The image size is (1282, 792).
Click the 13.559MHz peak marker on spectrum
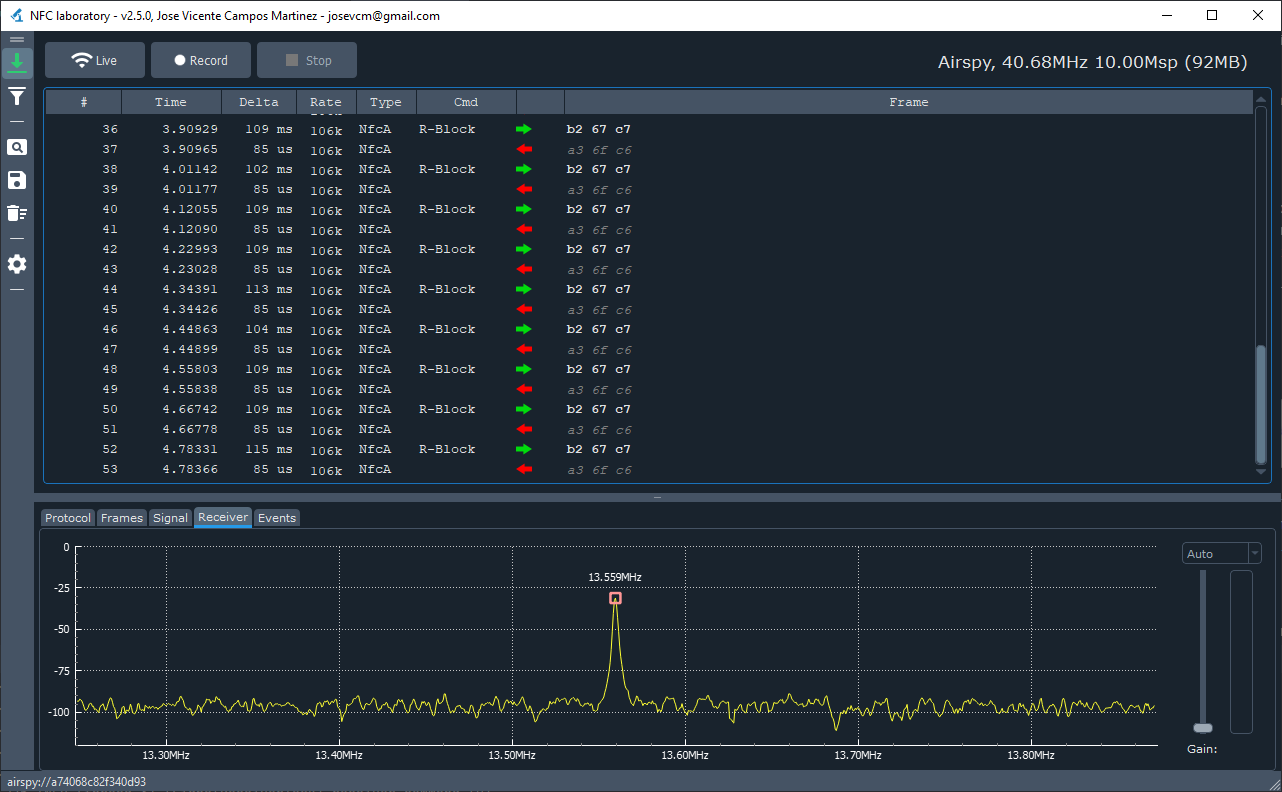[x=615, y=598]
